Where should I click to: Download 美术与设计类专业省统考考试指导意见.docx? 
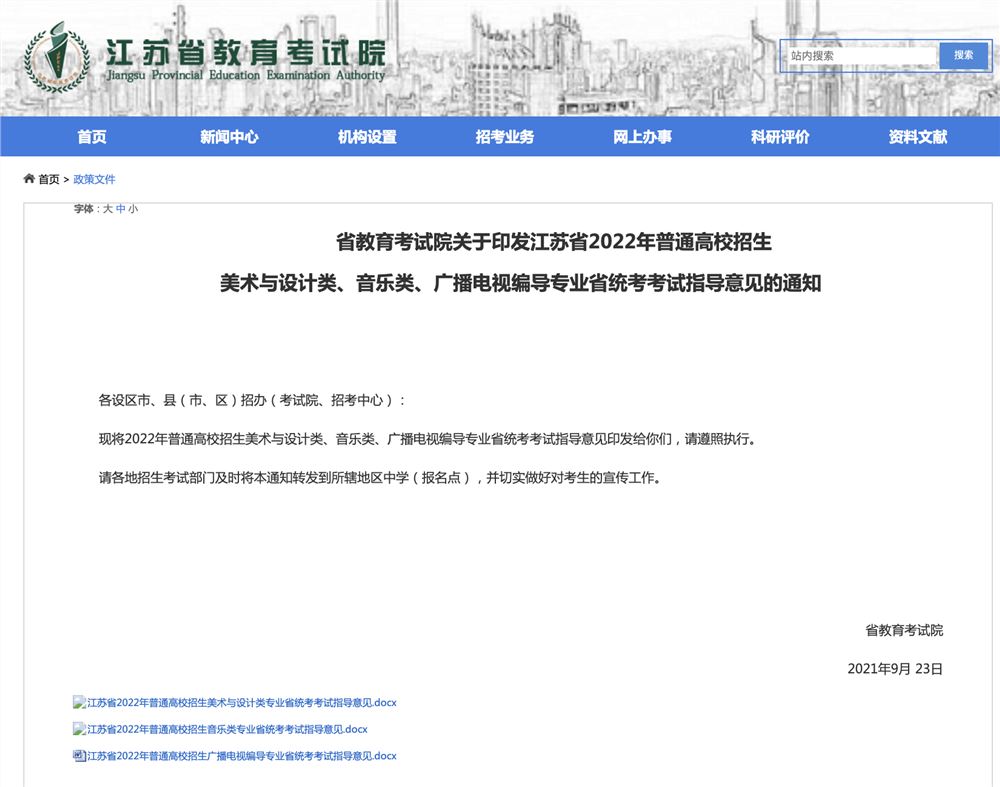[x=242, y=702]
